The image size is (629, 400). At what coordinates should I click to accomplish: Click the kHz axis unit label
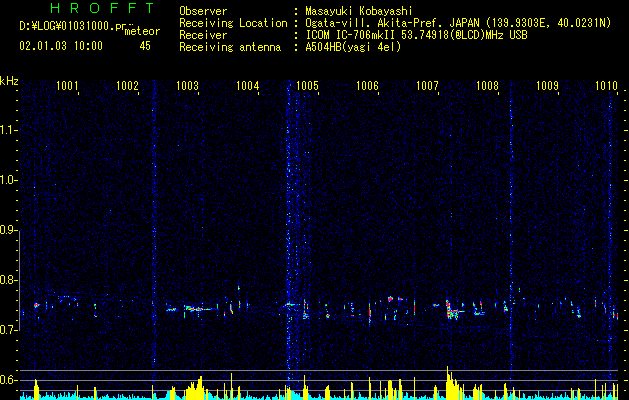click(9, 81)
